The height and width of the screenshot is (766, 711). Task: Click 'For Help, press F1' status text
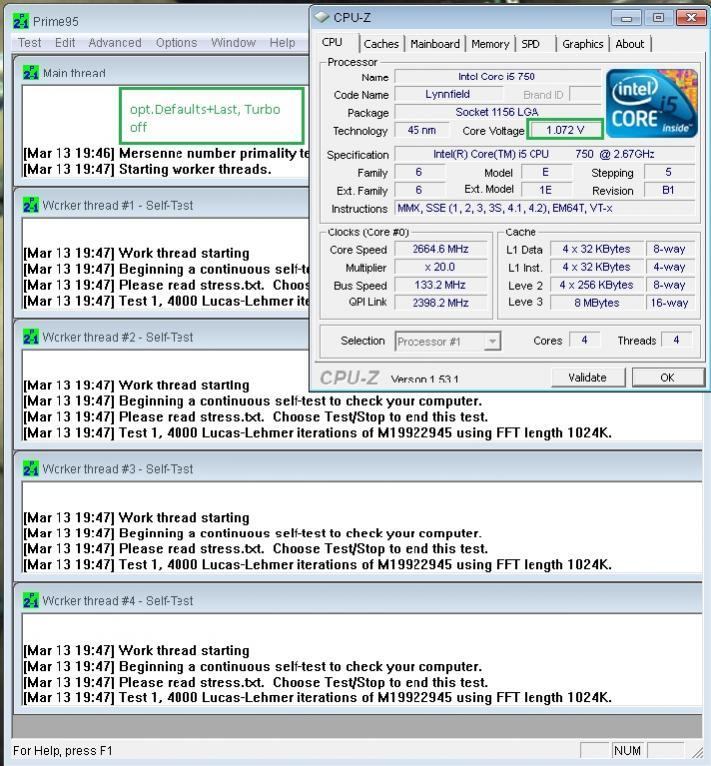62,750
